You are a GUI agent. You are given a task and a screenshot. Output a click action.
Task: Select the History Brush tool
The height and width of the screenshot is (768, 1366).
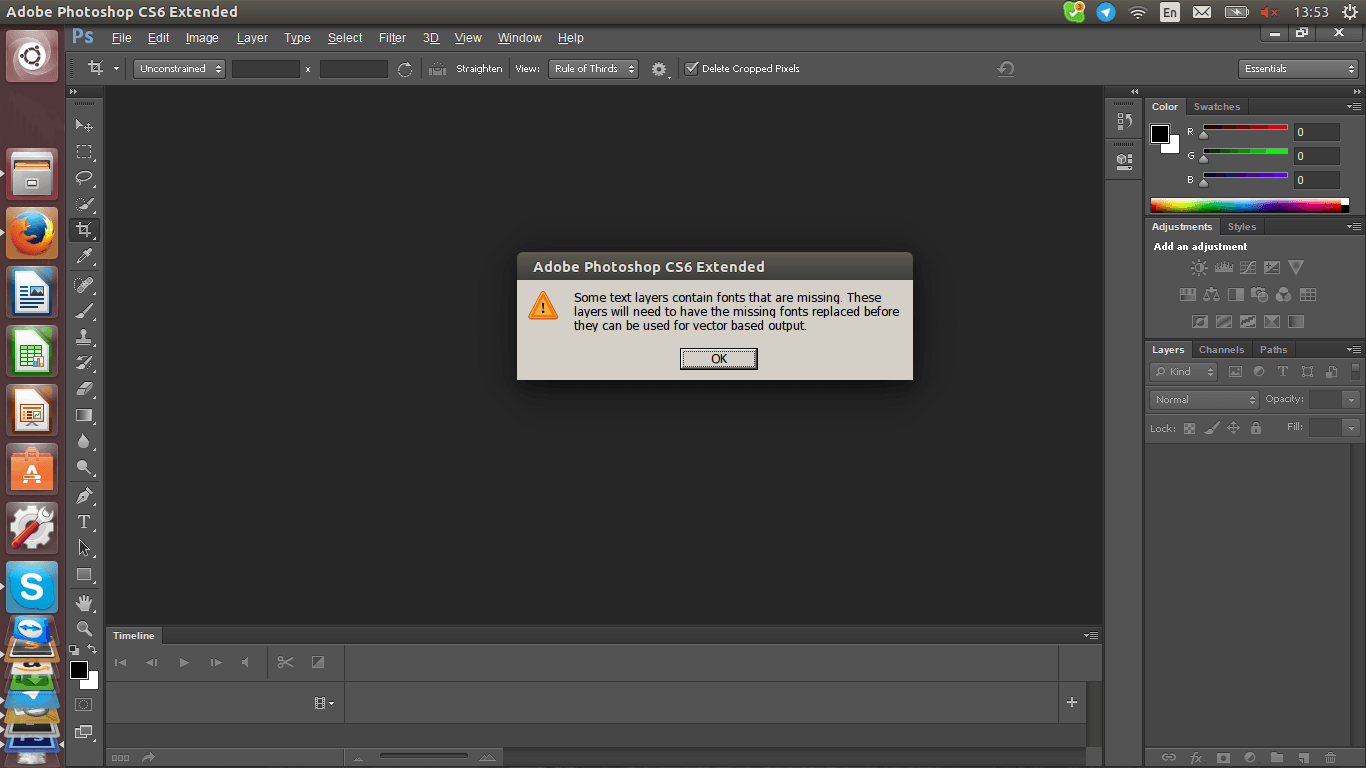pyautogui.click(x=85, y=363)
